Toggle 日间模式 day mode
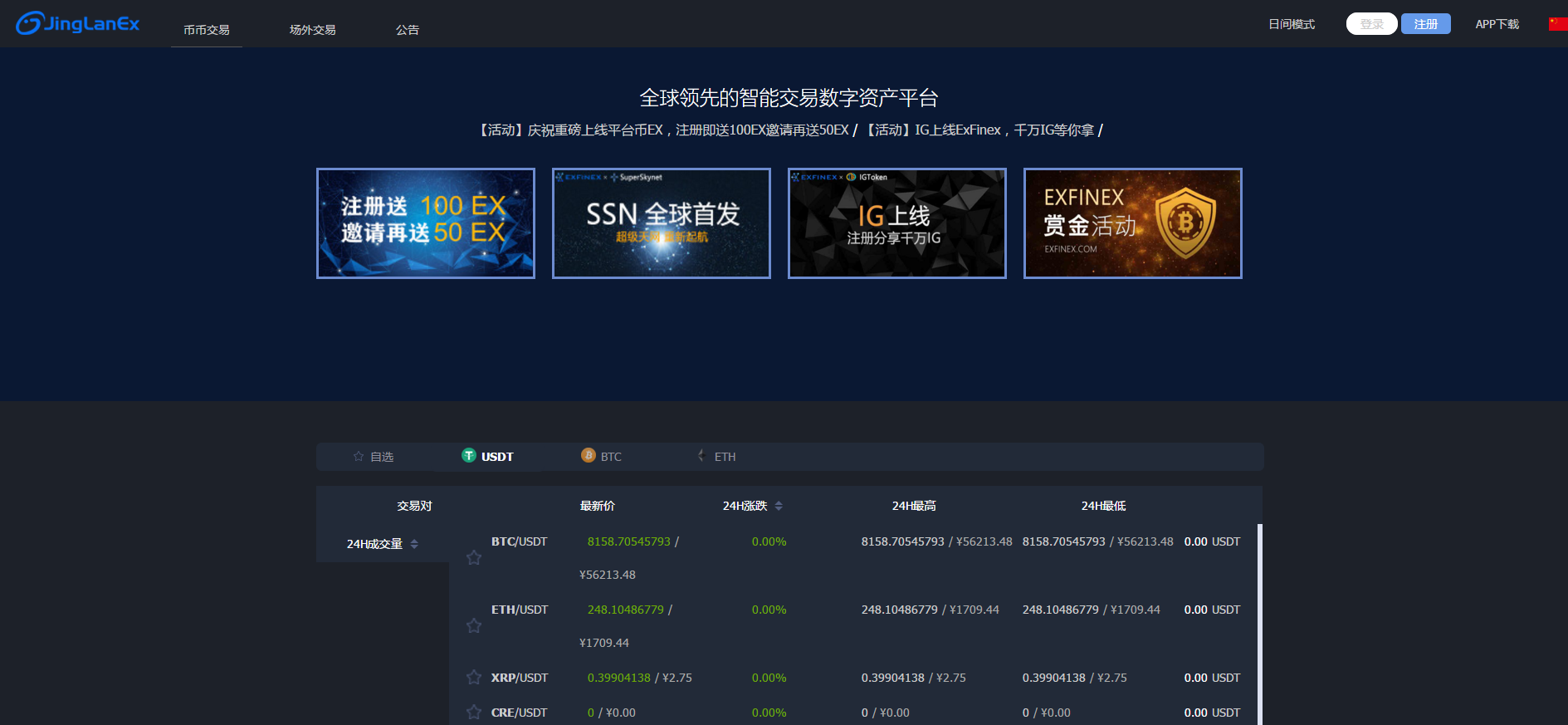The height and width of the screenshot is (725, 1568). [x=1292, y=24]
